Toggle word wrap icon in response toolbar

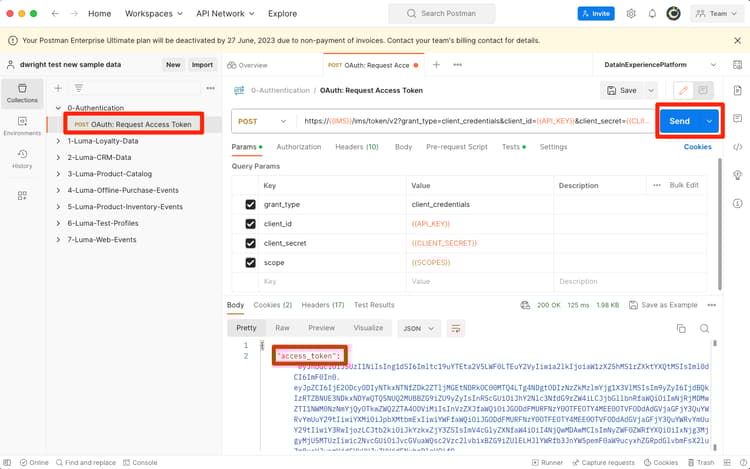pyautogui.click(x=455, y=328)
